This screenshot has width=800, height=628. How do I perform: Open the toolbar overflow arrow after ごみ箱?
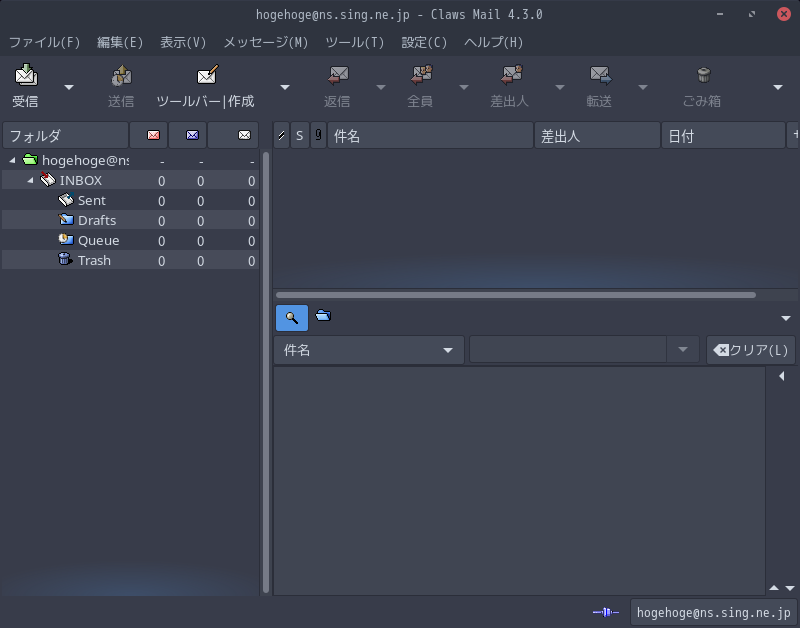(778, 87)
